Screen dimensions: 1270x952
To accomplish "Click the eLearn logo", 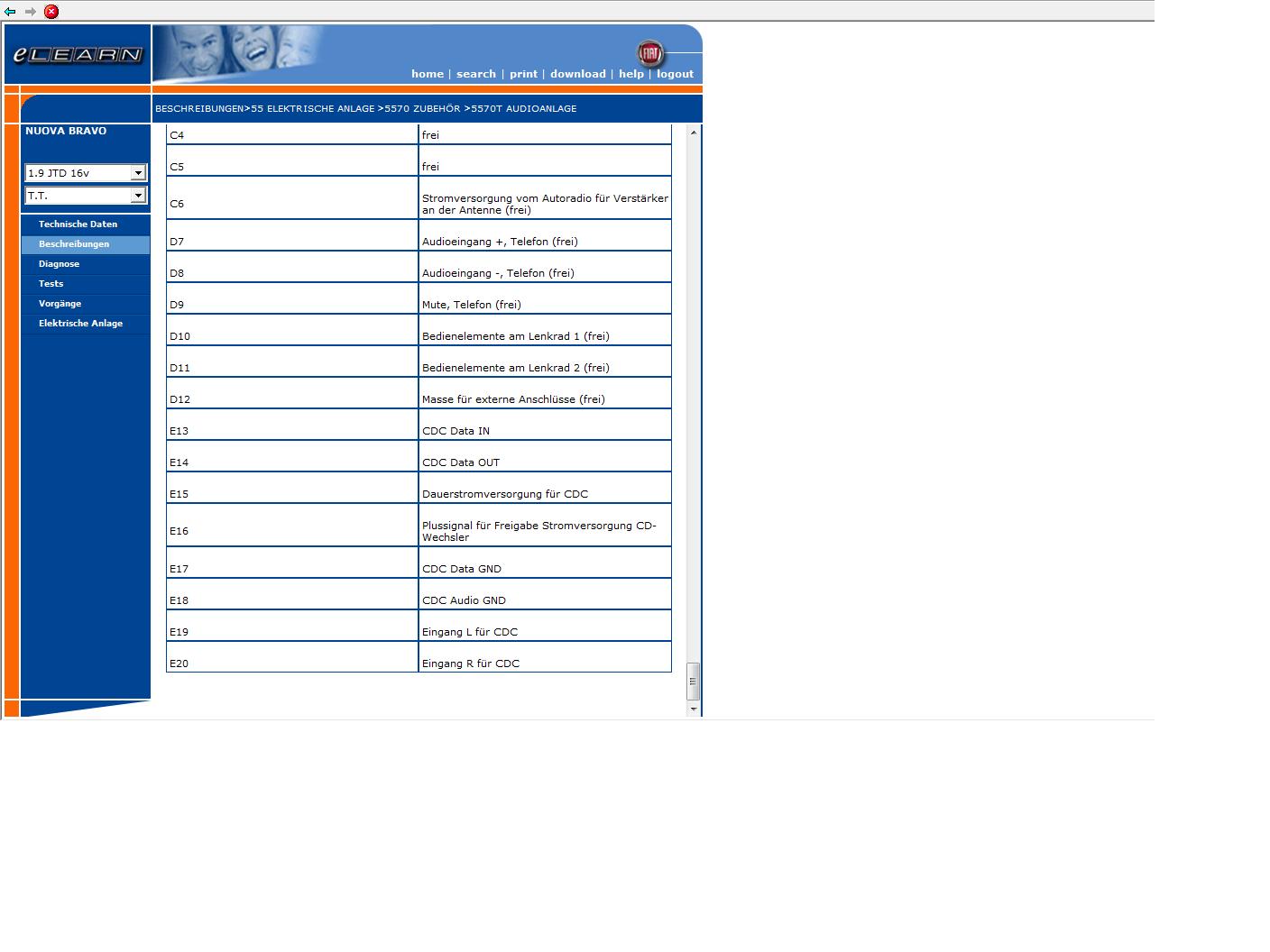I will pyautogui.click(x=78, y=55).
